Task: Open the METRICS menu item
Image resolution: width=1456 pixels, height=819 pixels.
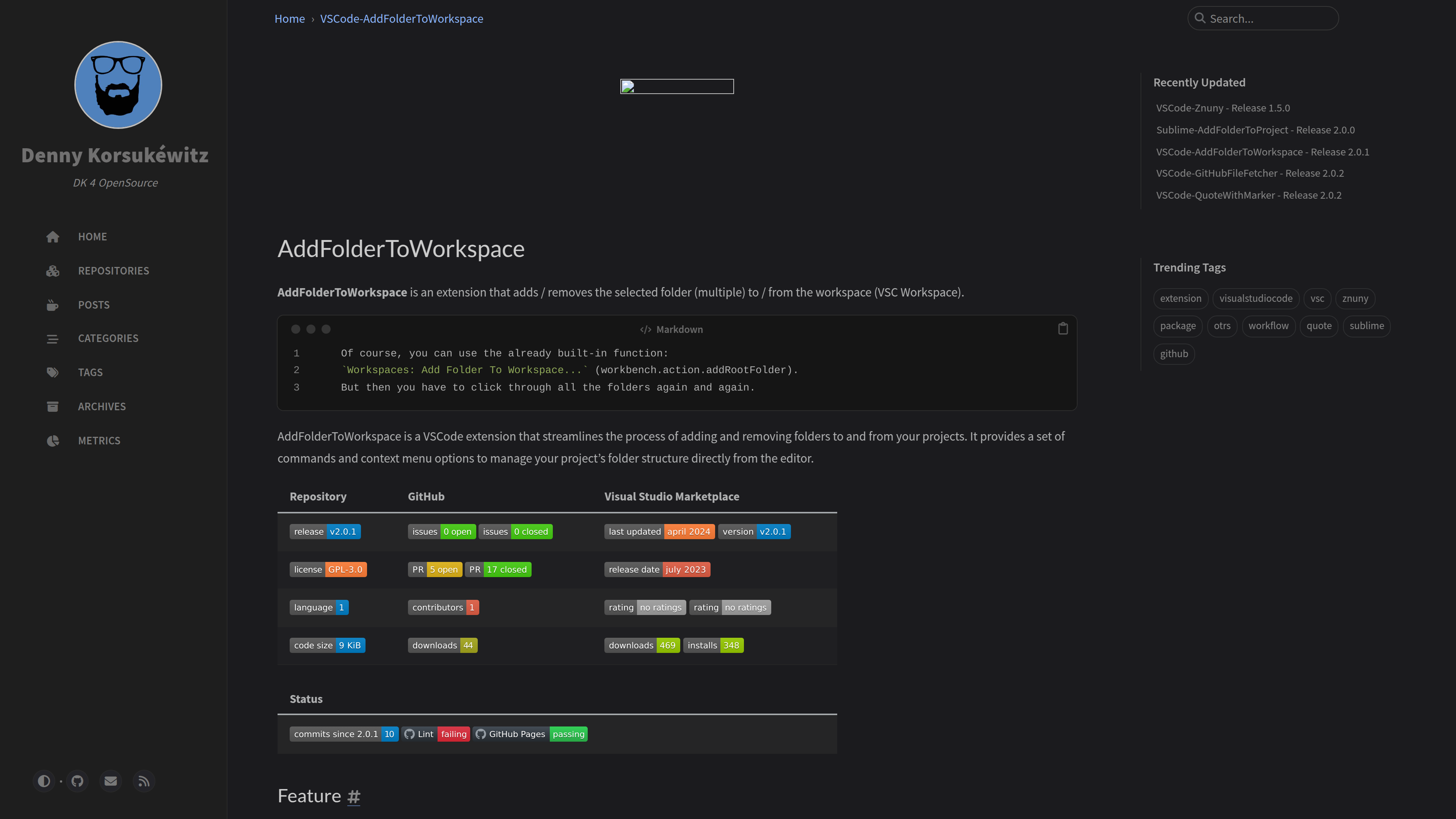Action: coord(99,440)
